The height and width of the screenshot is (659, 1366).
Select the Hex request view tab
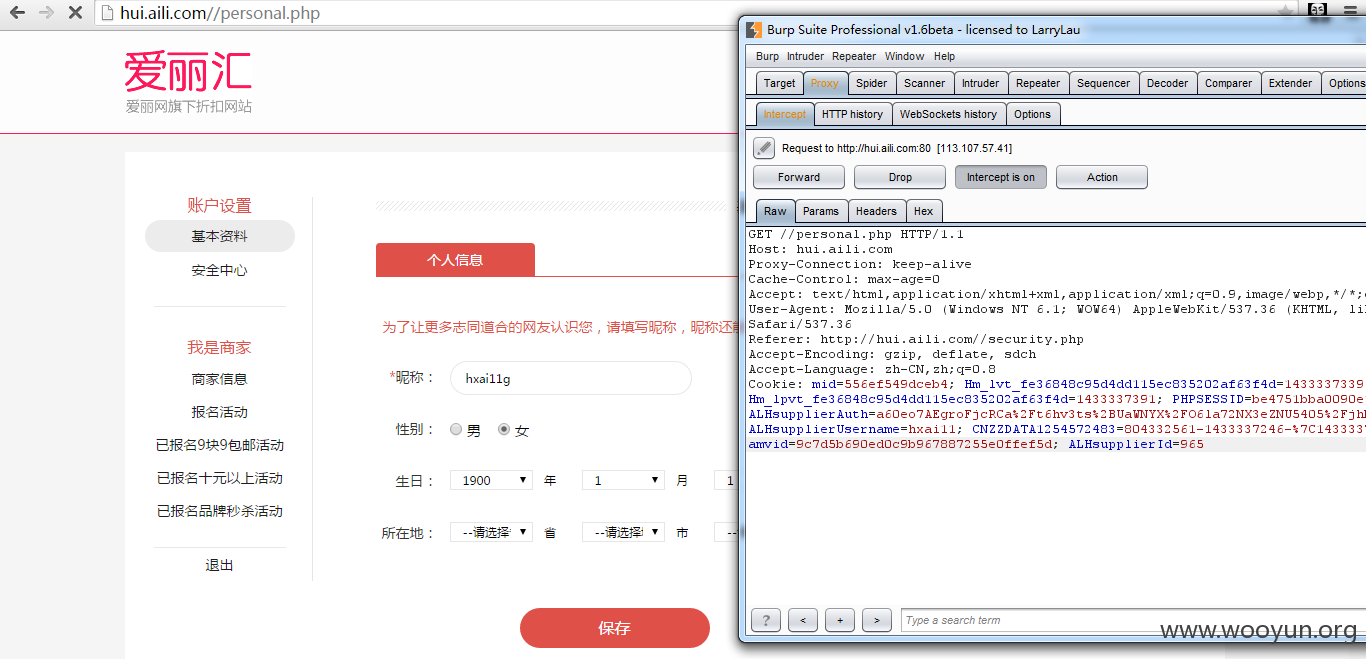(924, 211)
